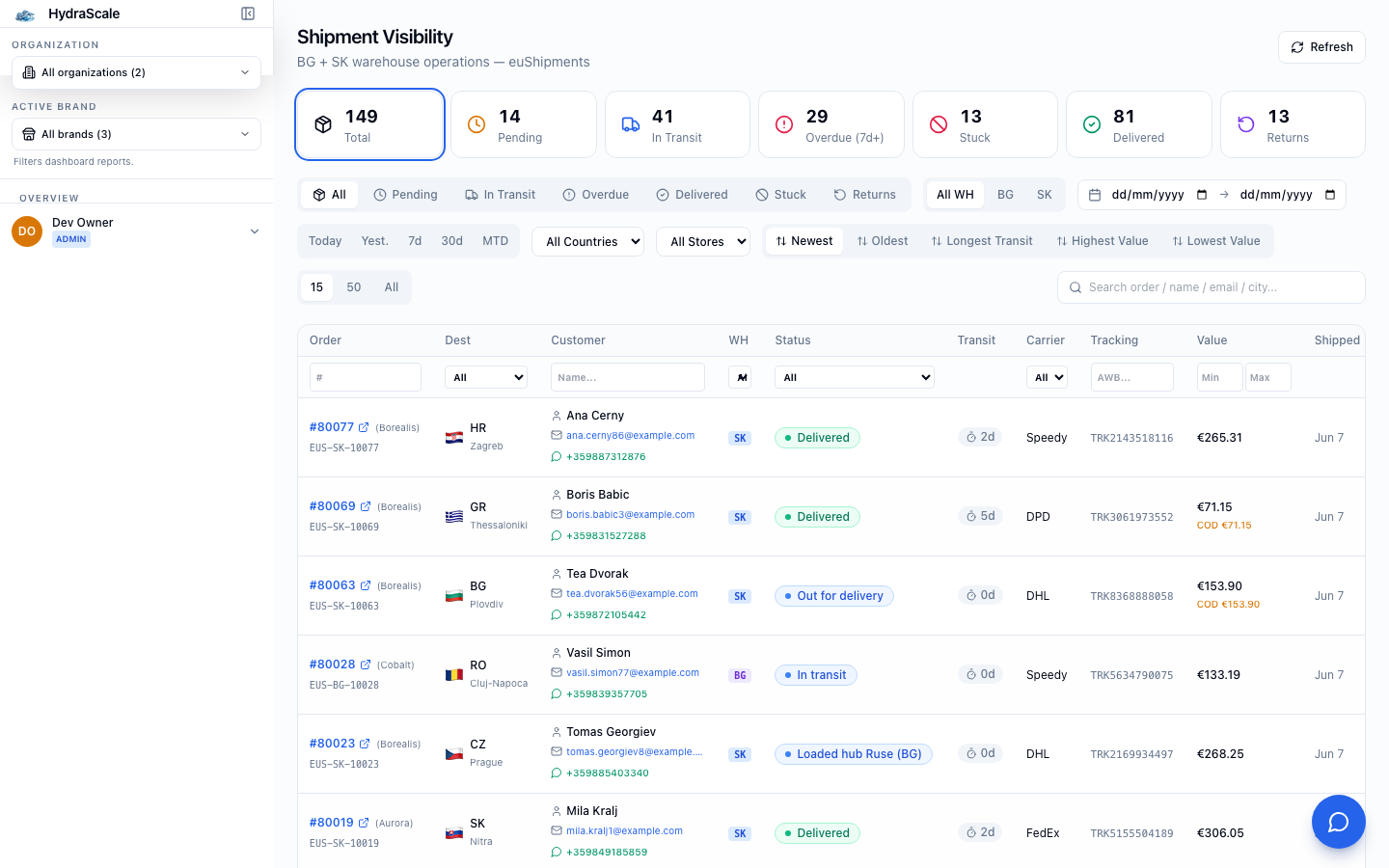Open external link icon for order #80028
The image size is (1389, 868).
[366, 665]
